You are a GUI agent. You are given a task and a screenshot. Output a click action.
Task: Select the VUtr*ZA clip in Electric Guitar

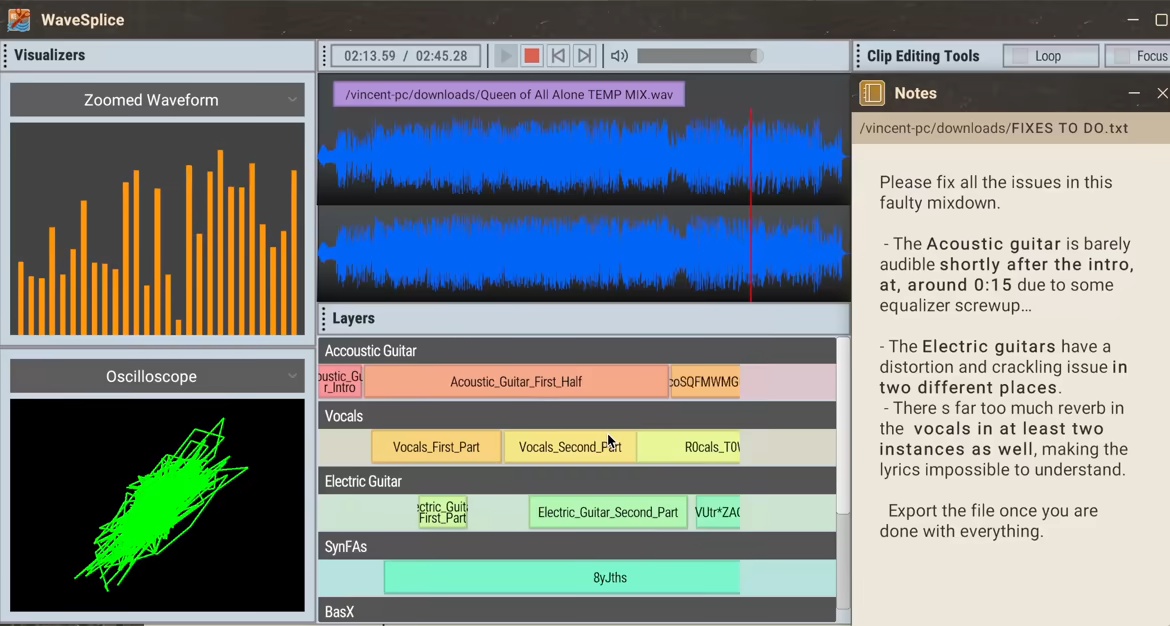[x=718, y=512]
